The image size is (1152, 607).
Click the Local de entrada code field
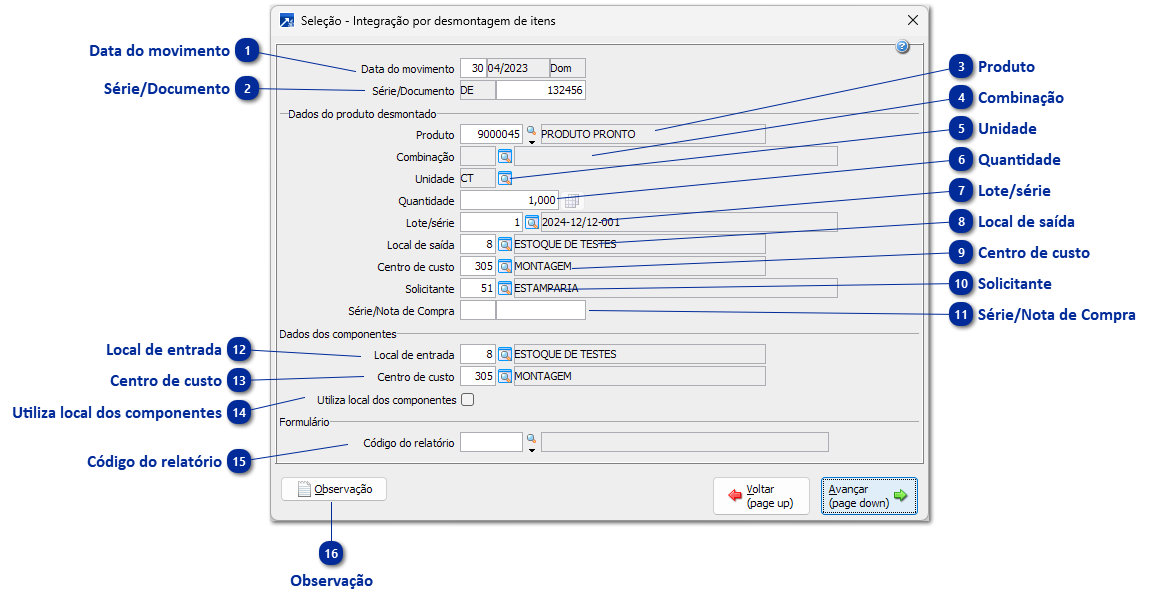point(478,355)
